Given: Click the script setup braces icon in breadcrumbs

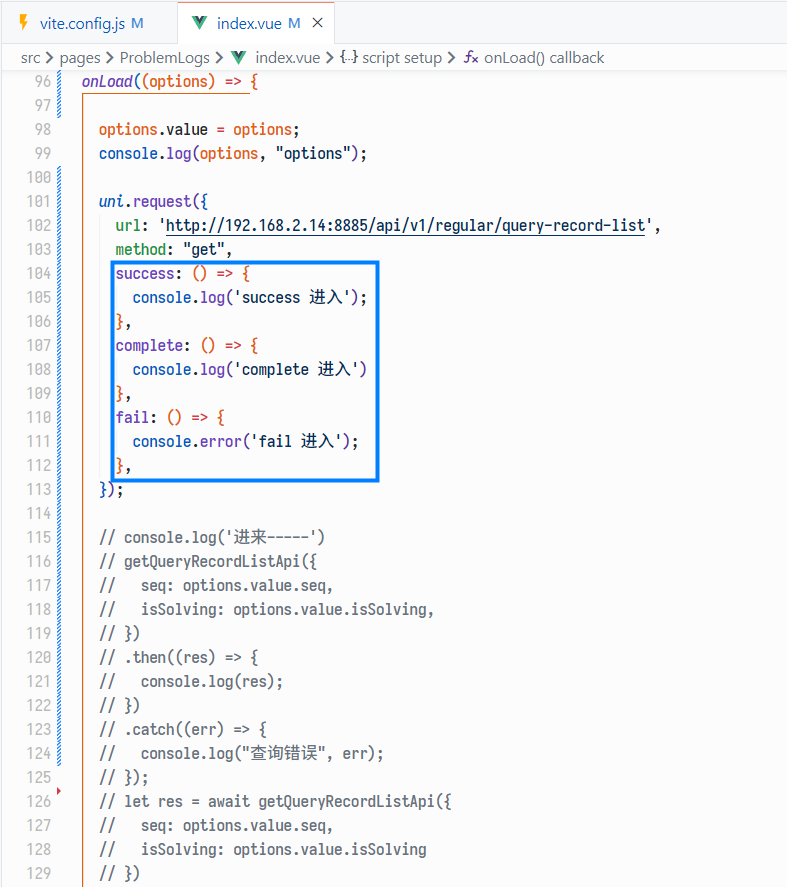Looking at the screenshot, I should coord(349,58).
